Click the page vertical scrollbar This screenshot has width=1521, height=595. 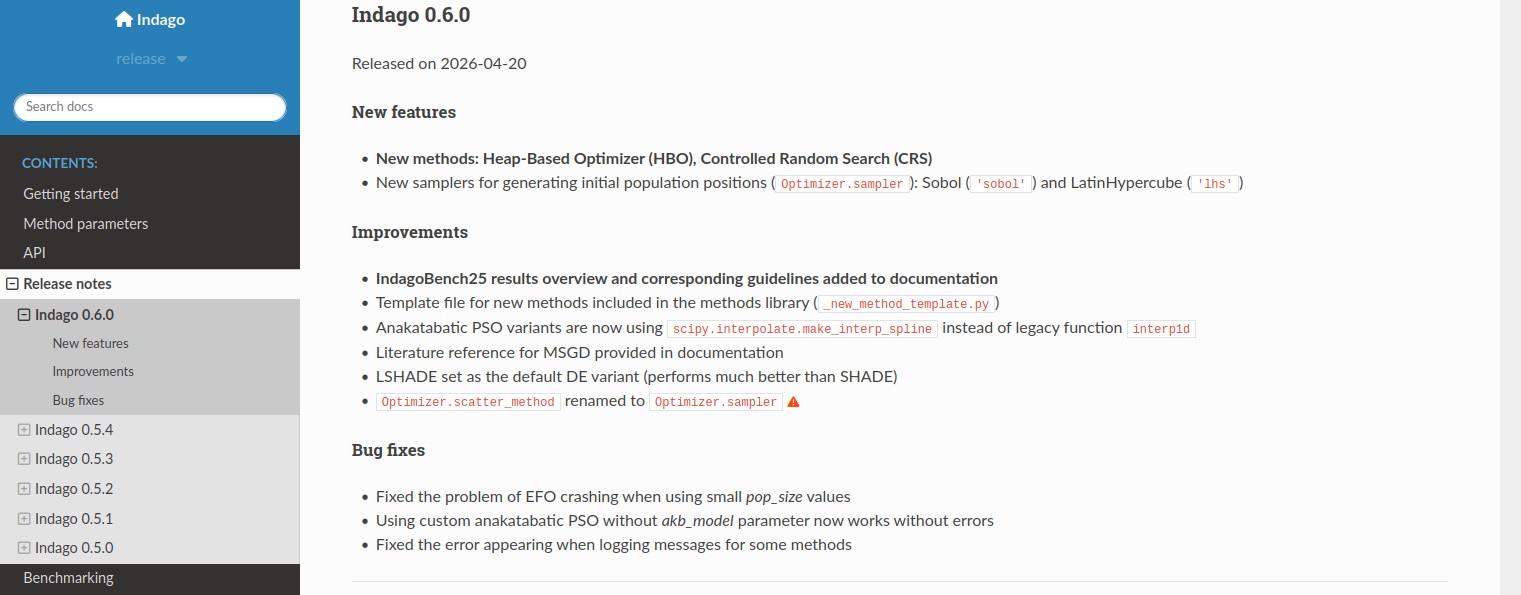(1510, 297)
